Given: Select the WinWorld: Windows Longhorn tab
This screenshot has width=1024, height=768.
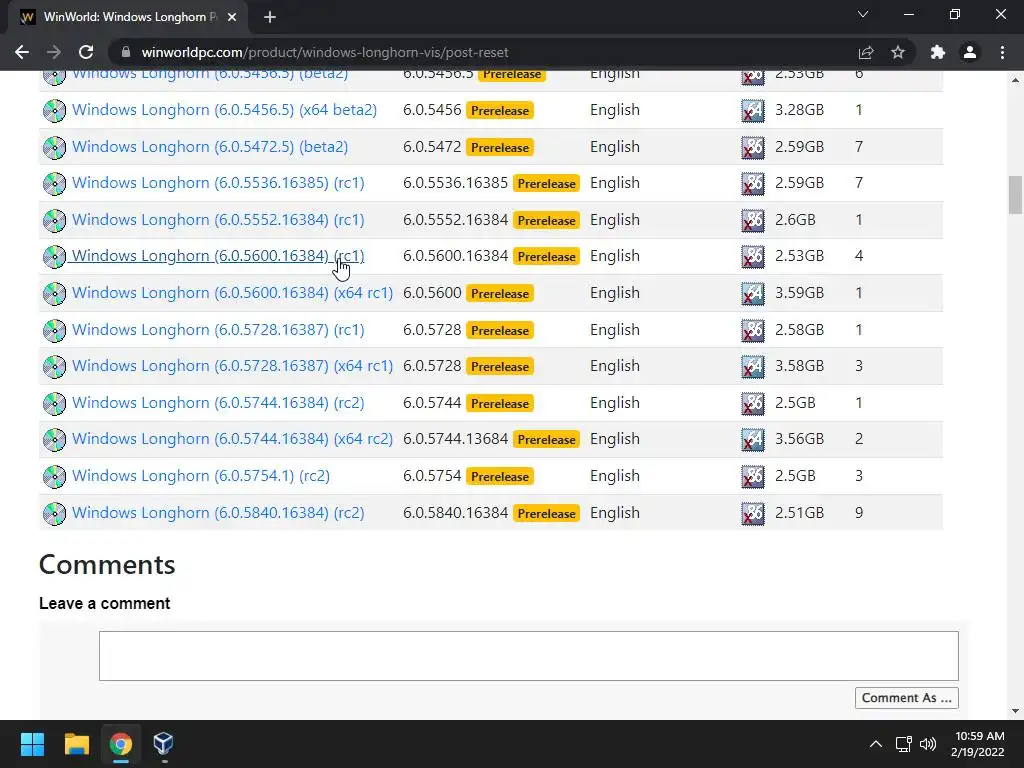Looking at the screenshot, I should pyautogui.click(x=129, y=18).
